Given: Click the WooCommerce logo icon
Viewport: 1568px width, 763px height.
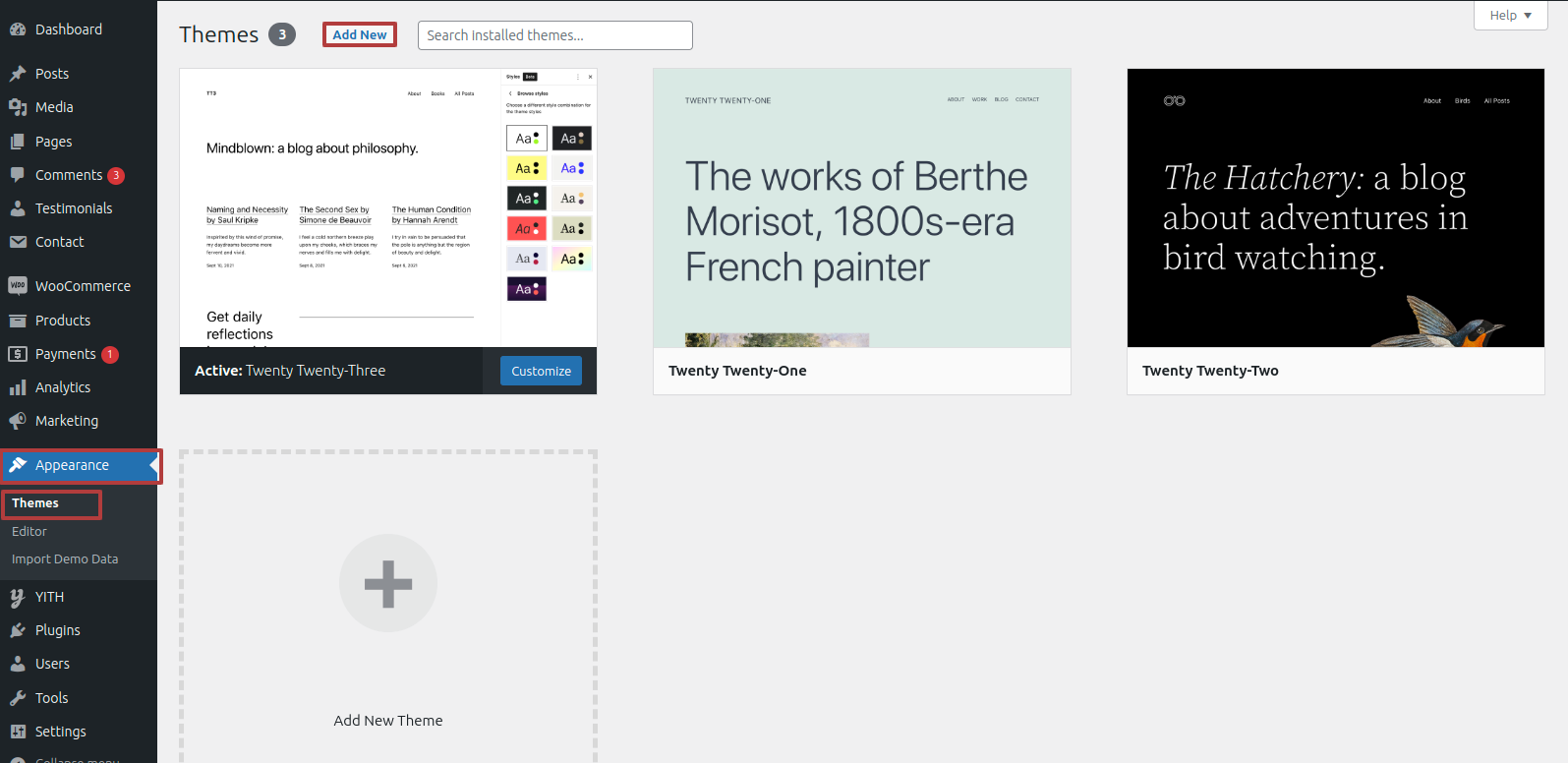Looking at the screenshot, I should (18, 286).
